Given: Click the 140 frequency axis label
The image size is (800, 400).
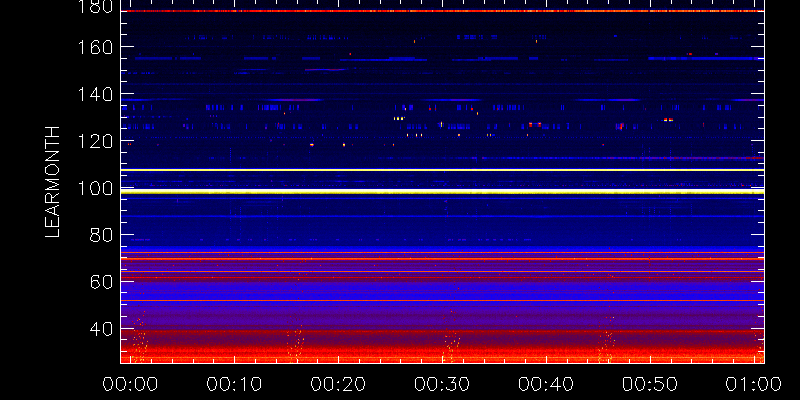Looking at the screenshot, I should point(96,94).
